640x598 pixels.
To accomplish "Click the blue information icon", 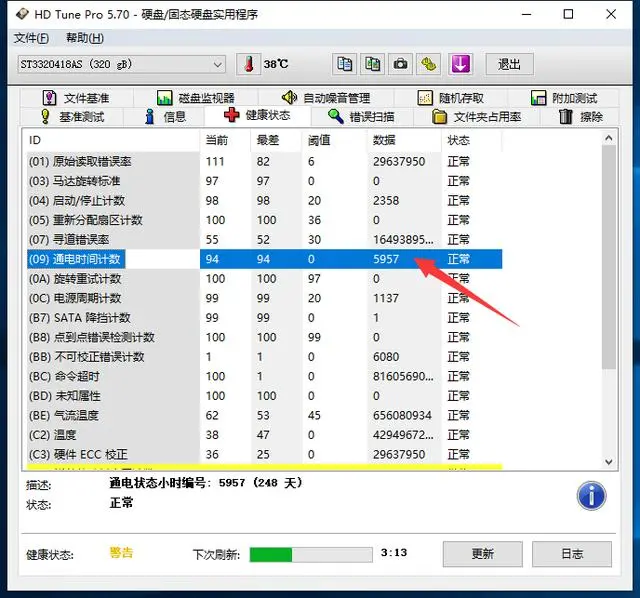I will pos(591,496).
